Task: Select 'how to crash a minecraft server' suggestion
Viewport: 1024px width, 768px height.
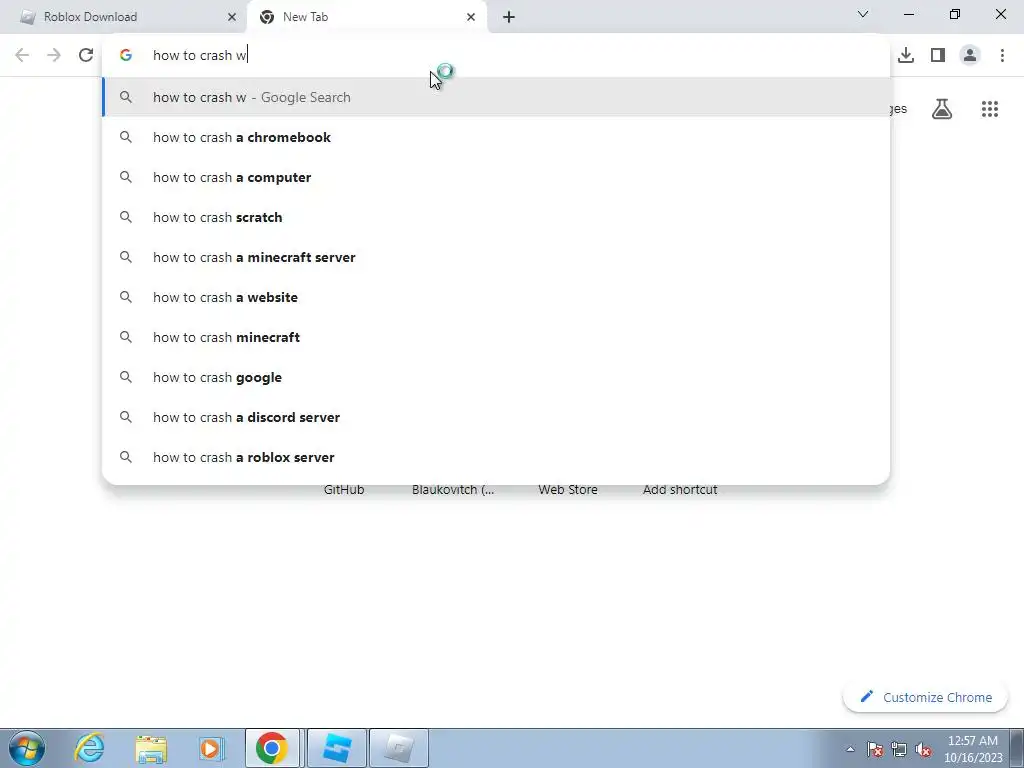Action: 496,257
